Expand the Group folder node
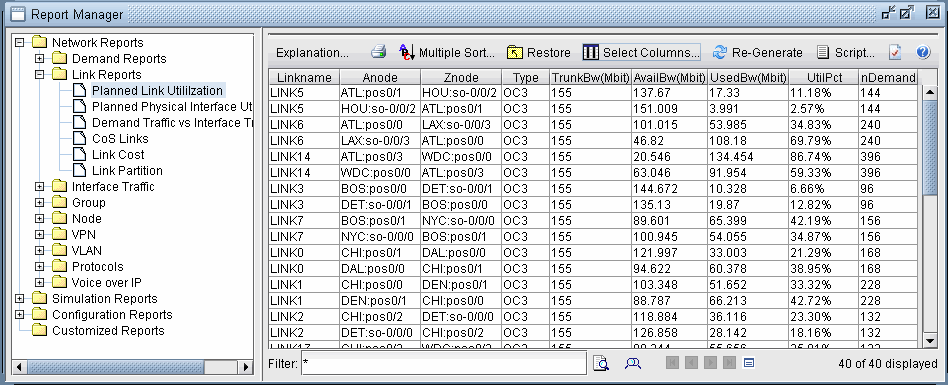Screen dimensions: 948x385 (39, 202)
